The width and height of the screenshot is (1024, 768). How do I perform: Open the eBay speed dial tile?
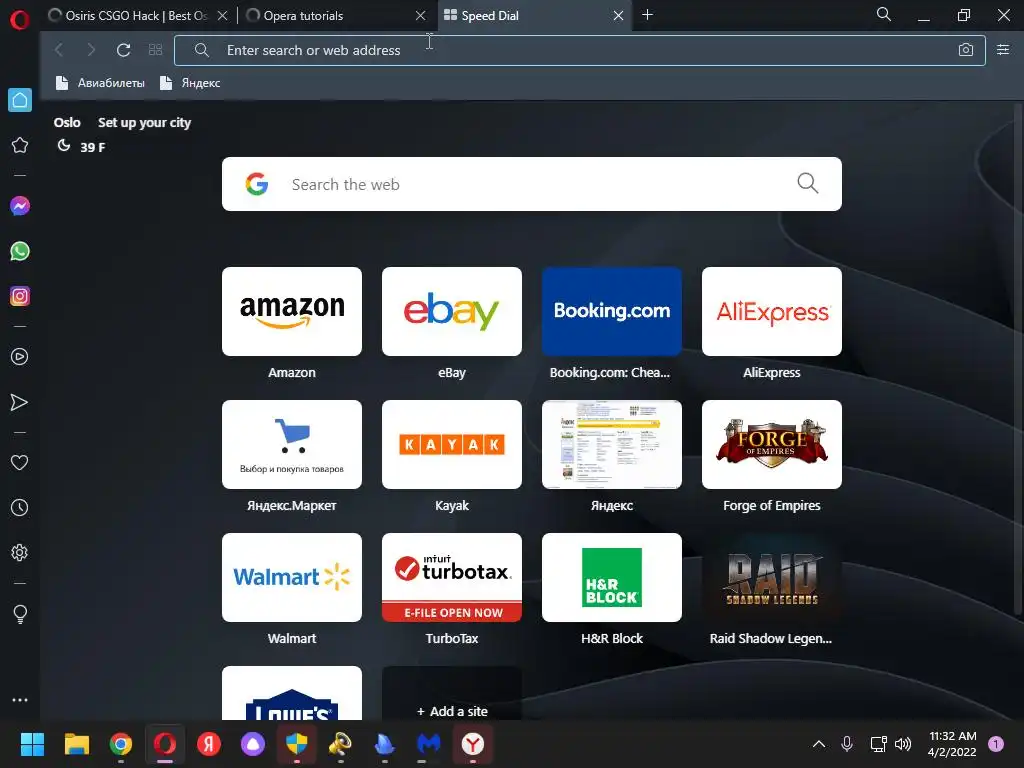coord(452,312)
